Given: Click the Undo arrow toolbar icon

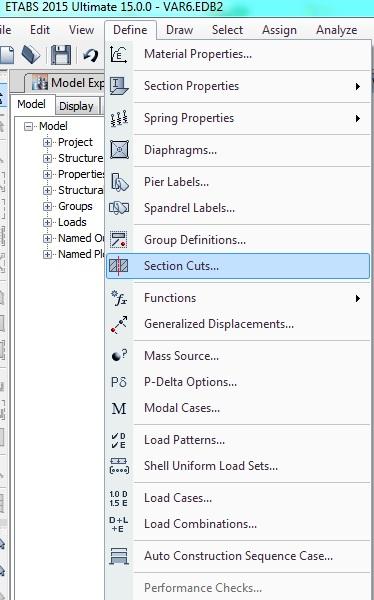Looking at the screenshot, I should click(91, 55).
